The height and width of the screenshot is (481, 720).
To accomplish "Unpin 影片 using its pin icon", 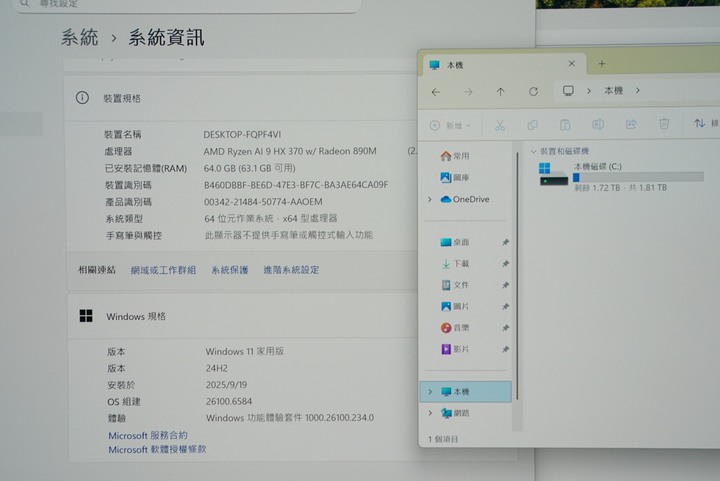I will tap(506, 349).
